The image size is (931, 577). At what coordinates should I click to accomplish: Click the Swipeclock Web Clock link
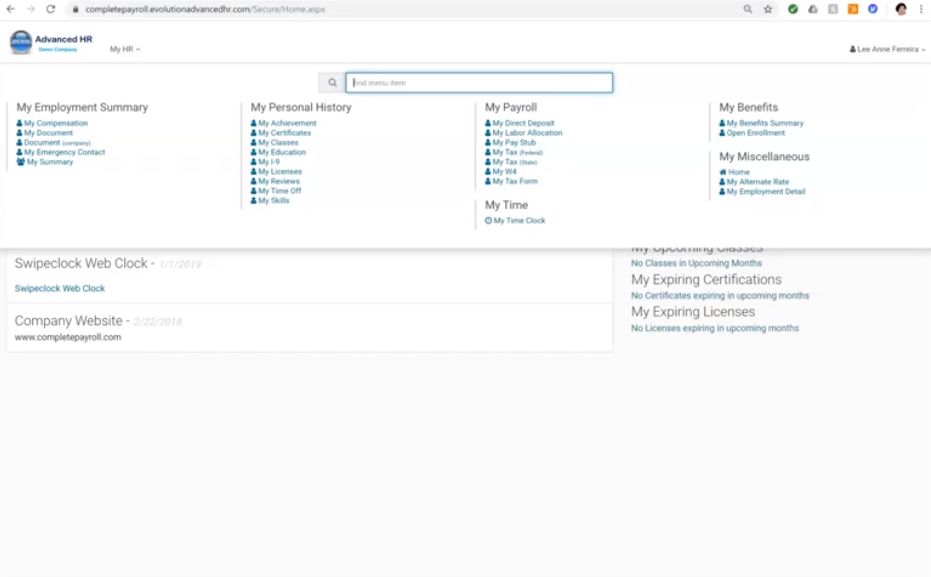(x=59, y=288)
